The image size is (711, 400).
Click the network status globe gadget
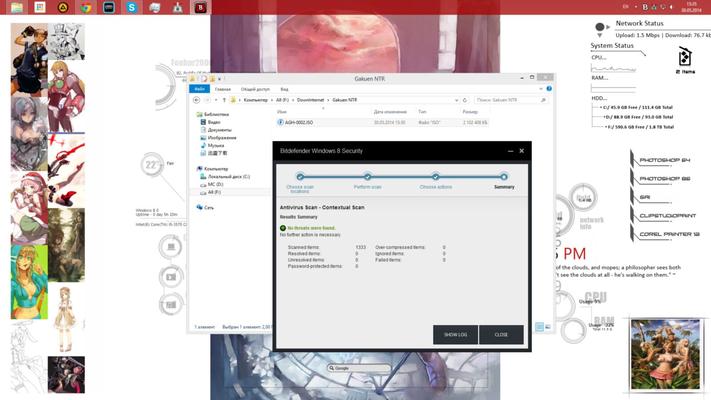(599, 27)
